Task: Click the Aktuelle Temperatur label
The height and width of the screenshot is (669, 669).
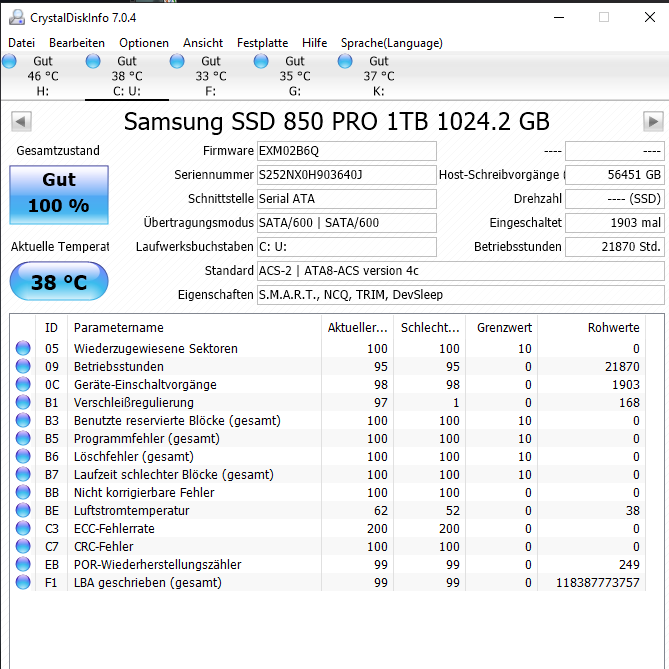Action: click(x=60, y=247)
